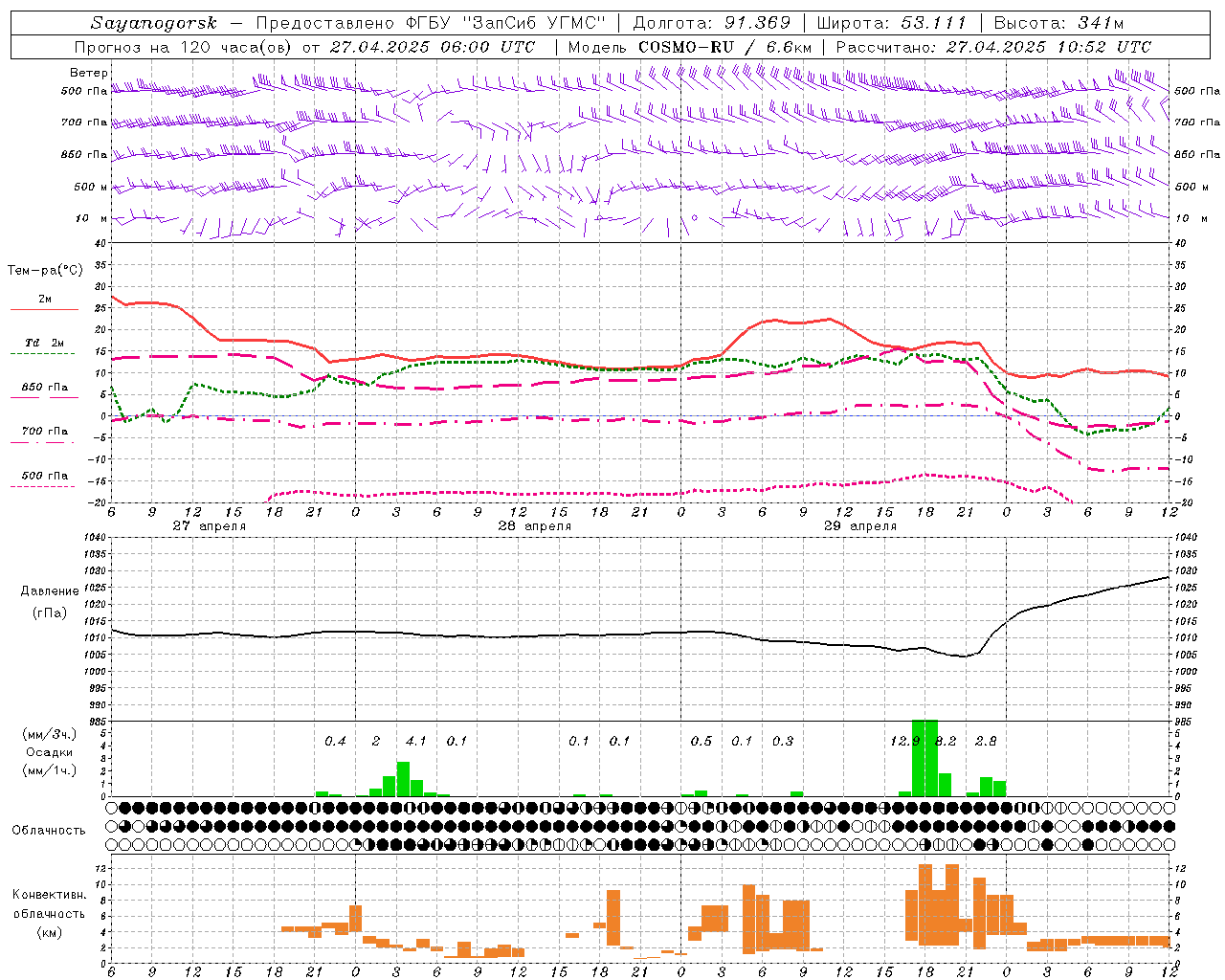Click the 2.8 precipitation total value

[986, 741]
